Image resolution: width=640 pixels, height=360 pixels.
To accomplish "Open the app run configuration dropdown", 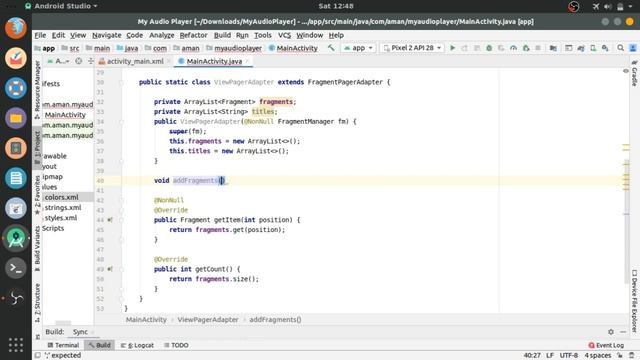I will [x=358, y=48].
